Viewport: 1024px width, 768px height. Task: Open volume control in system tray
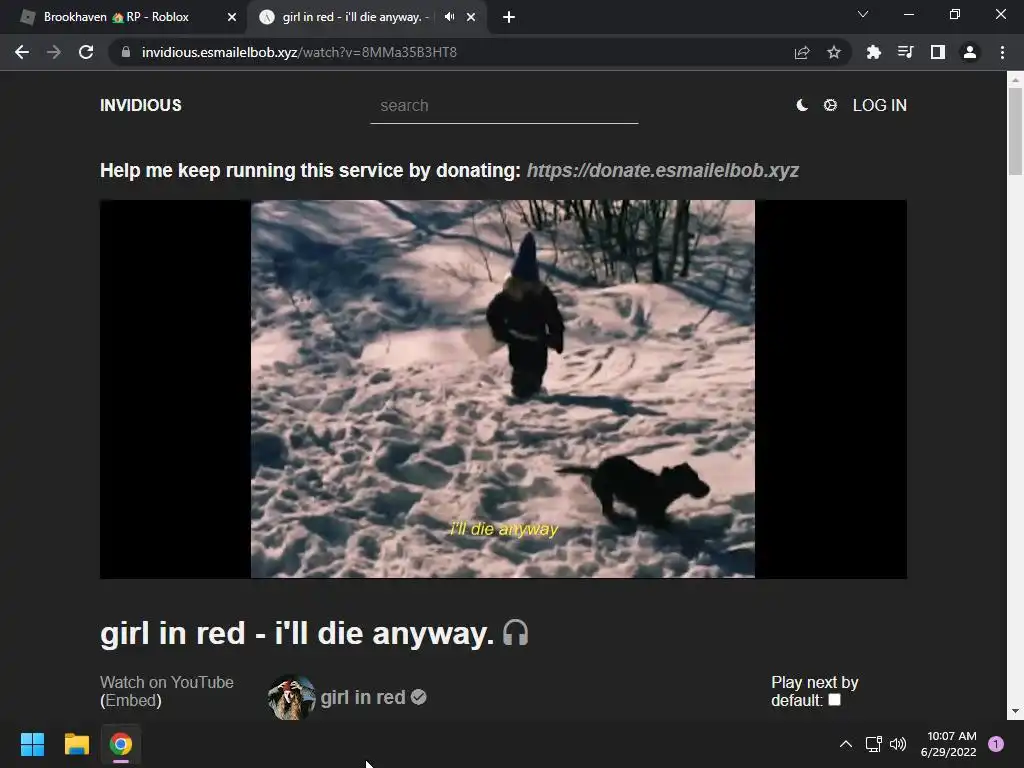(898, 744)
